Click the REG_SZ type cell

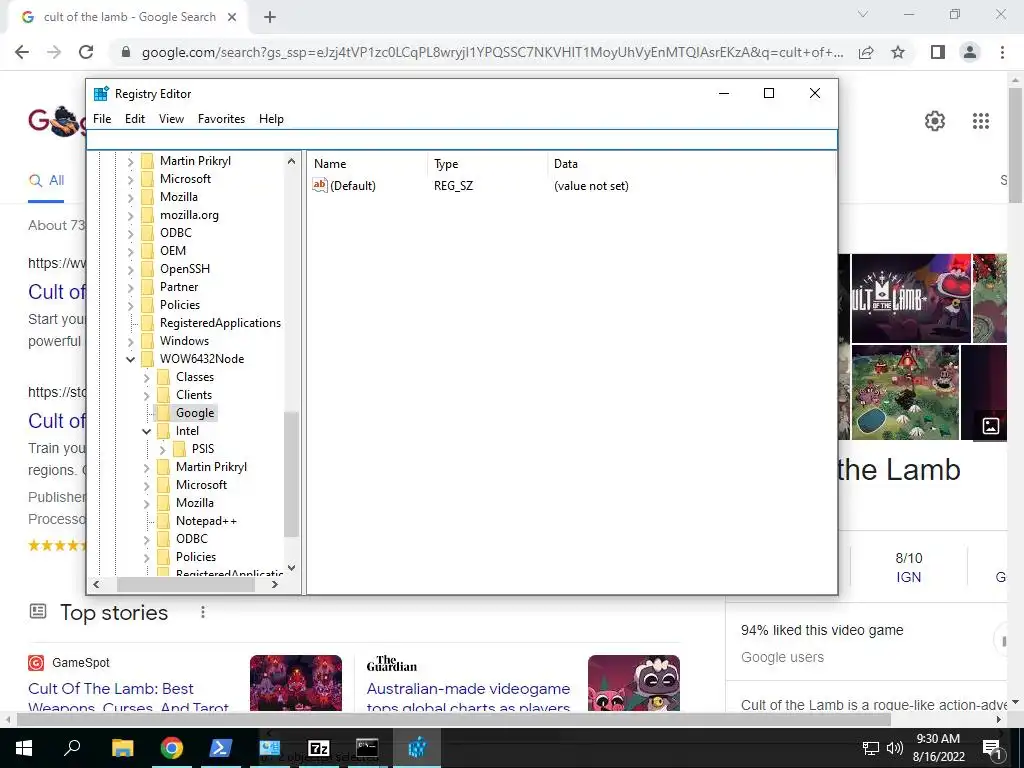pyautogui.click(x=453, y=186)
